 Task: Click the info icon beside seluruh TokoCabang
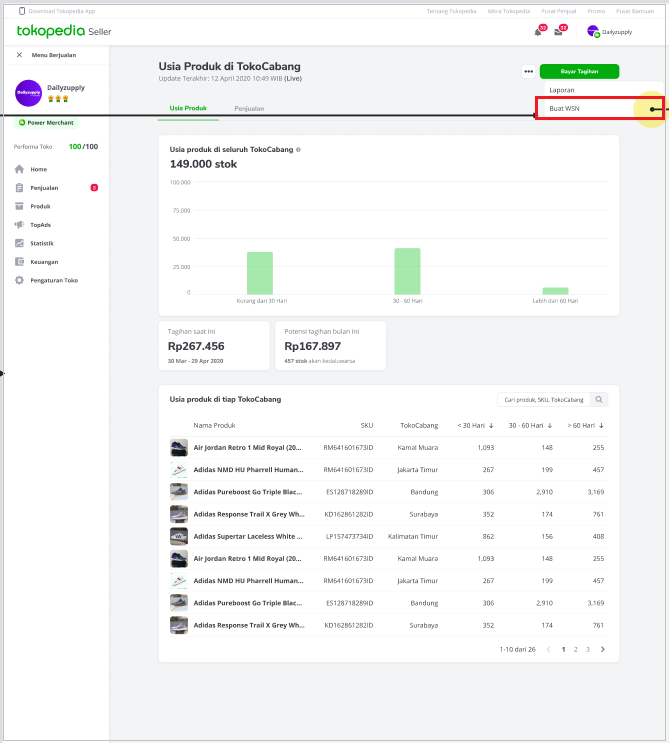(x=298, y=150)
